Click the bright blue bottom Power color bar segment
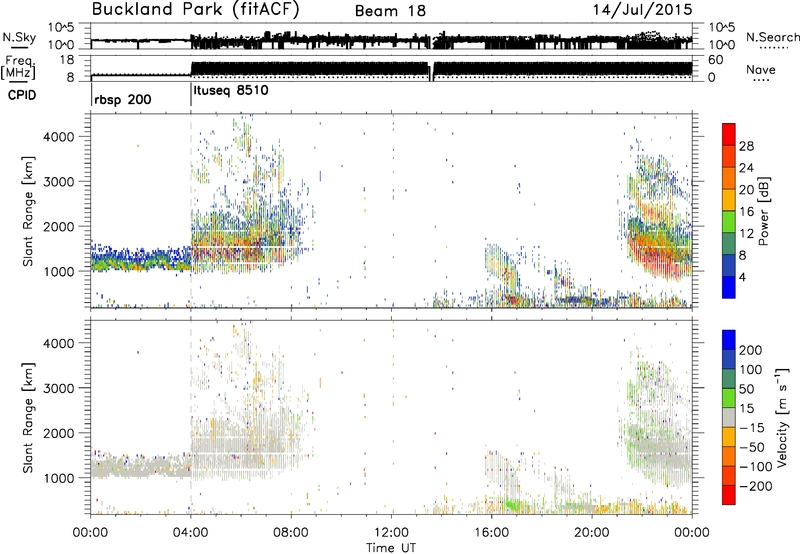Screen dimensions: 800x554 tap(729, 287)
